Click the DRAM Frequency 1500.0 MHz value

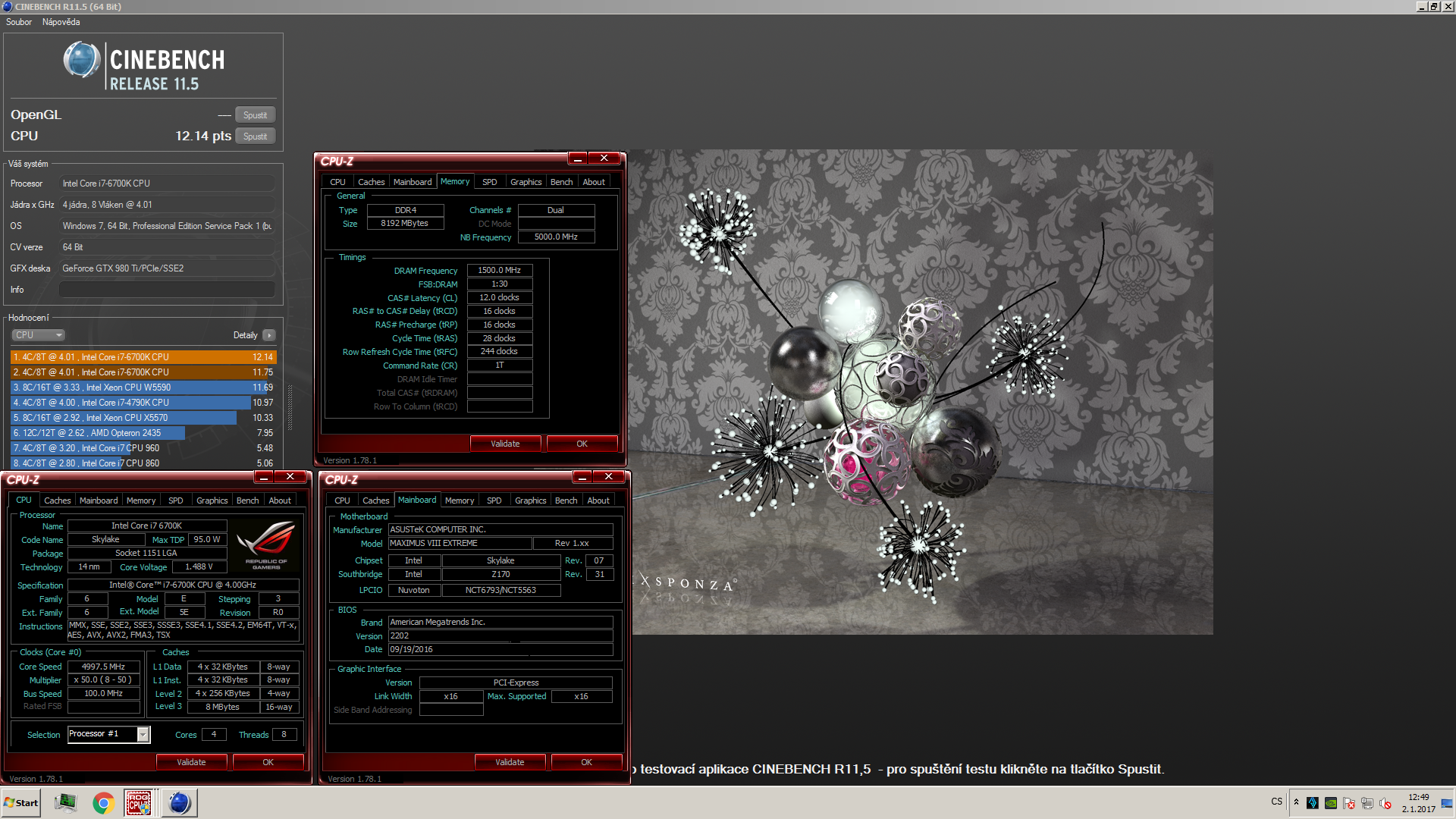tap(499, 271)
